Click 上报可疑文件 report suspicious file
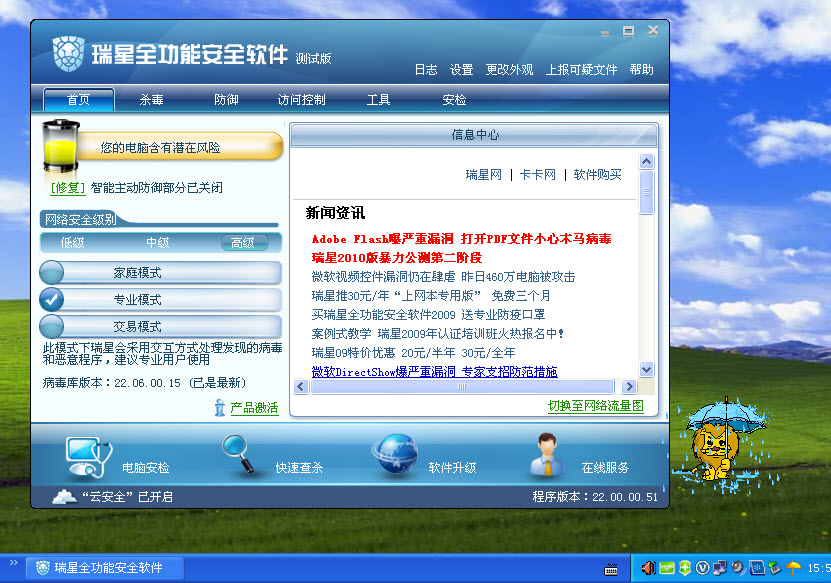 tap(581, 69)
